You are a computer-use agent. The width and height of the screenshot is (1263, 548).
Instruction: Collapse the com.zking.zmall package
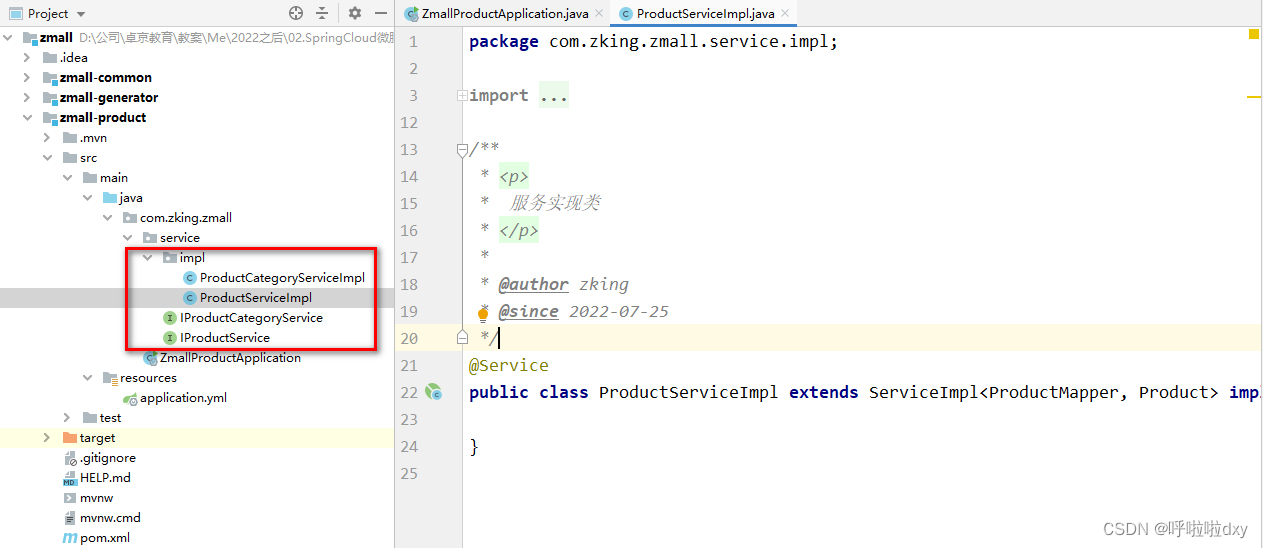[107, 218]
